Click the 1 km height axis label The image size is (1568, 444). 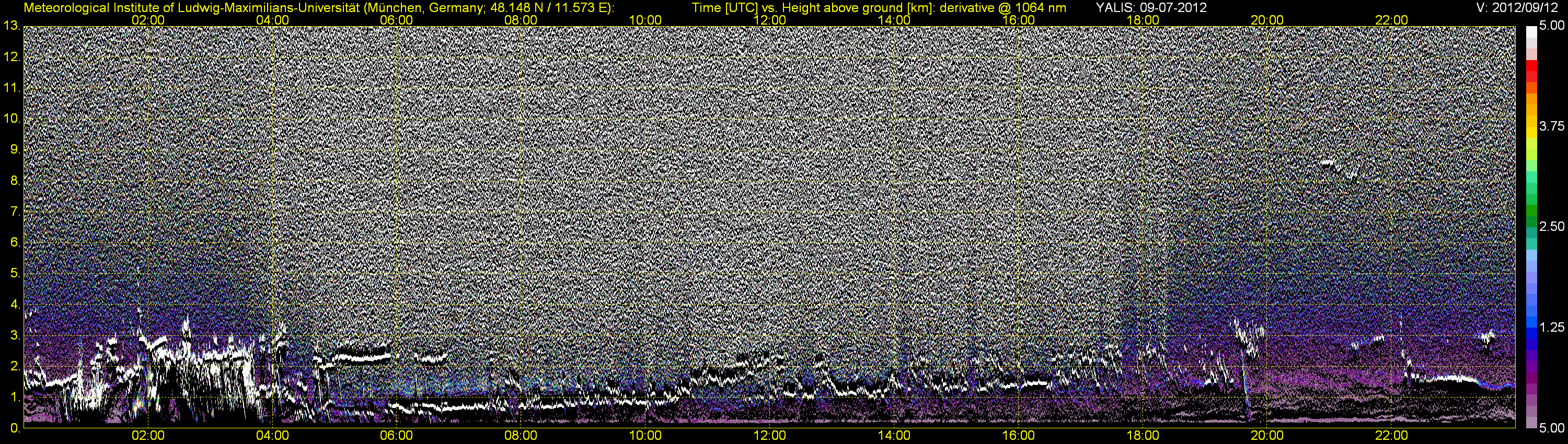coord(15,397)
